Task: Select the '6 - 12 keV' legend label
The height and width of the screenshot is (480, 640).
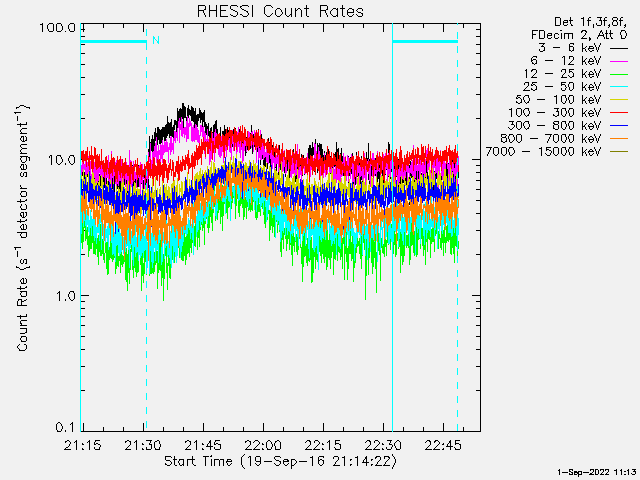Action: [x=566, y=61]
